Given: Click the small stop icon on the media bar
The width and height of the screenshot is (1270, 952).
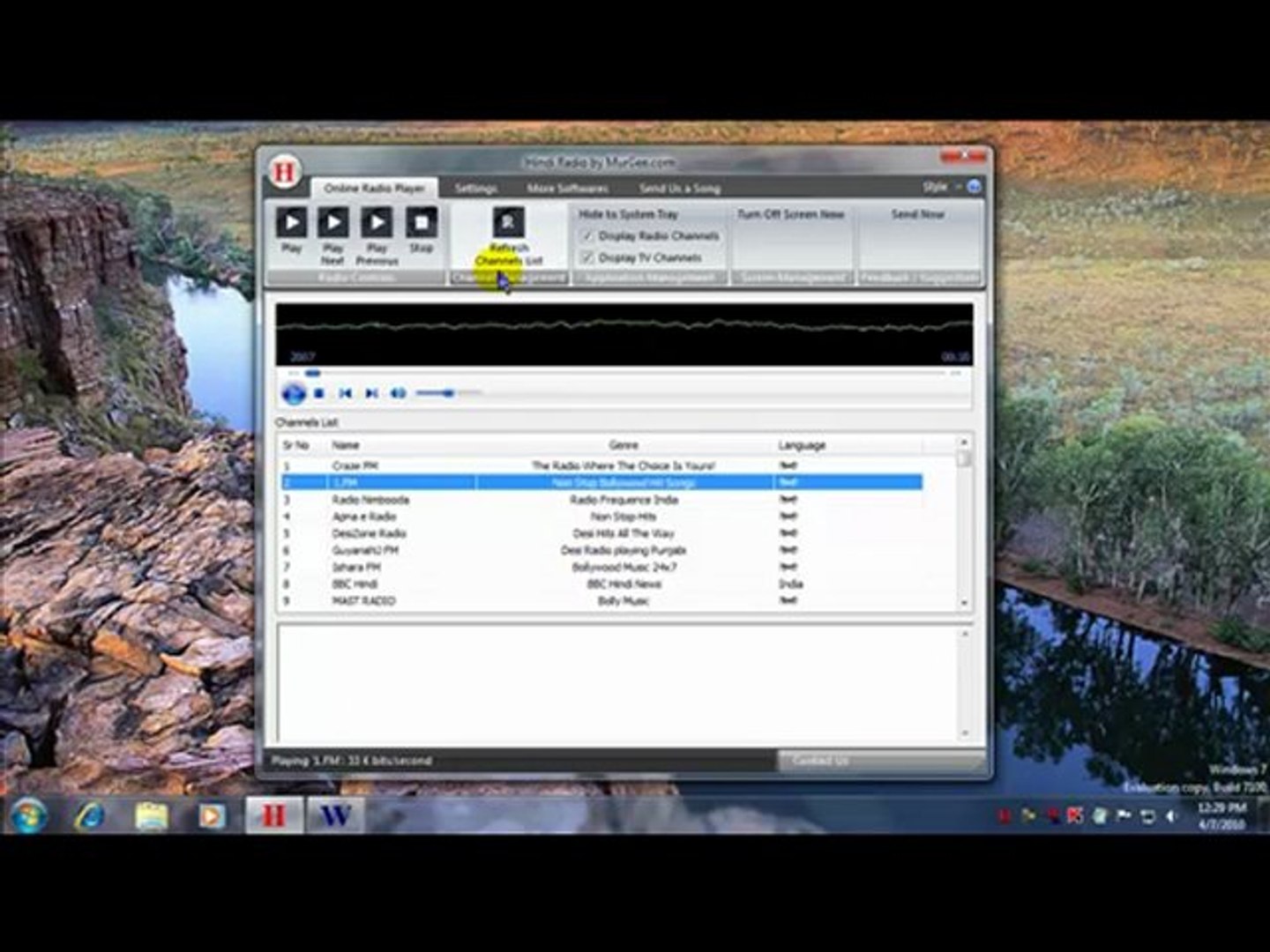Looking at the screenshot, I should [x=319, y=393].
